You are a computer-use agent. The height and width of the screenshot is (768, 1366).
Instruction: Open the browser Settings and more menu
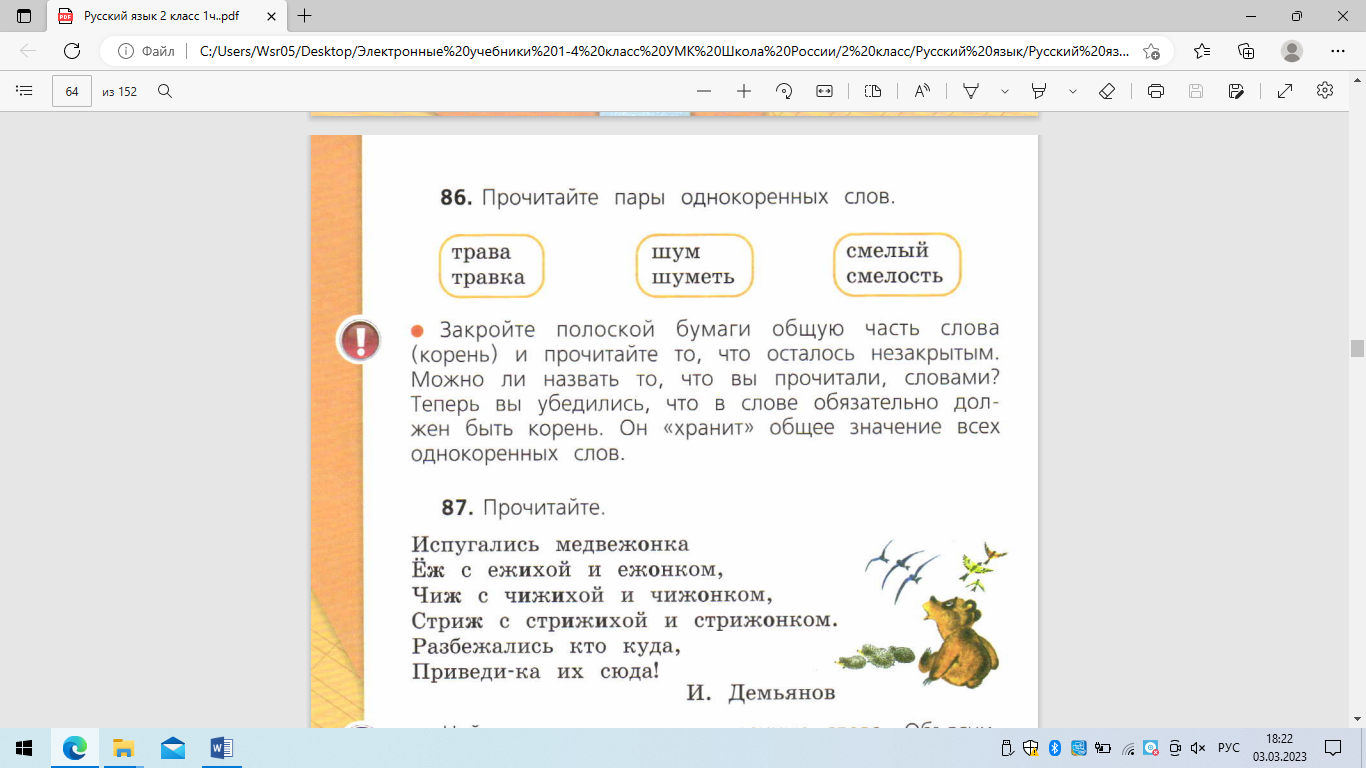[x=1338, y=51]
